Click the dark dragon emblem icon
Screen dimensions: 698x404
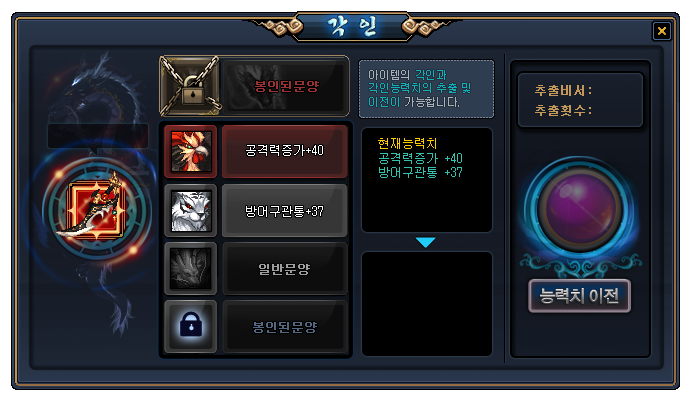[191, 268]
